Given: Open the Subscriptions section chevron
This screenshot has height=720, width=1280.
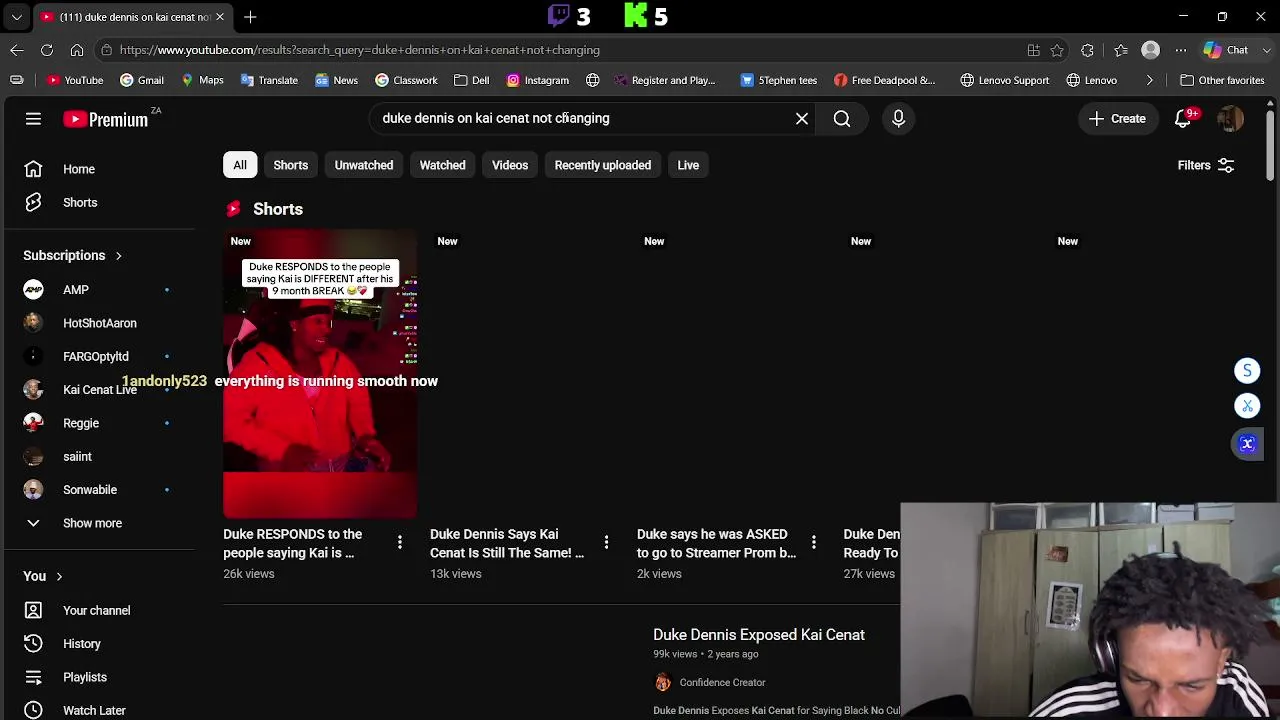Looking at the screenshot, I should click(118, 256).
